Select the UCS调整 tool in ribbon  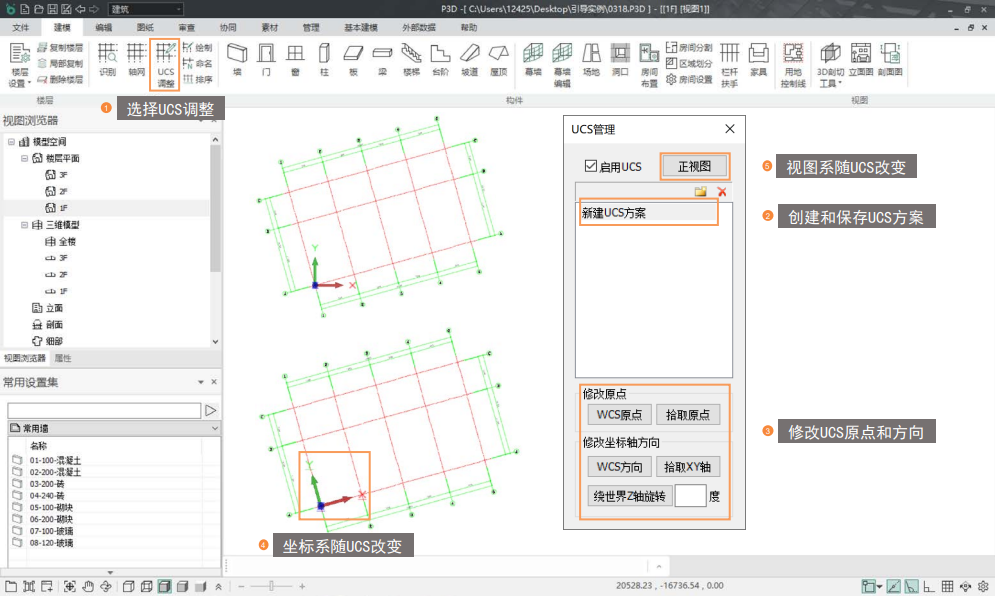(x=165, y=65)
